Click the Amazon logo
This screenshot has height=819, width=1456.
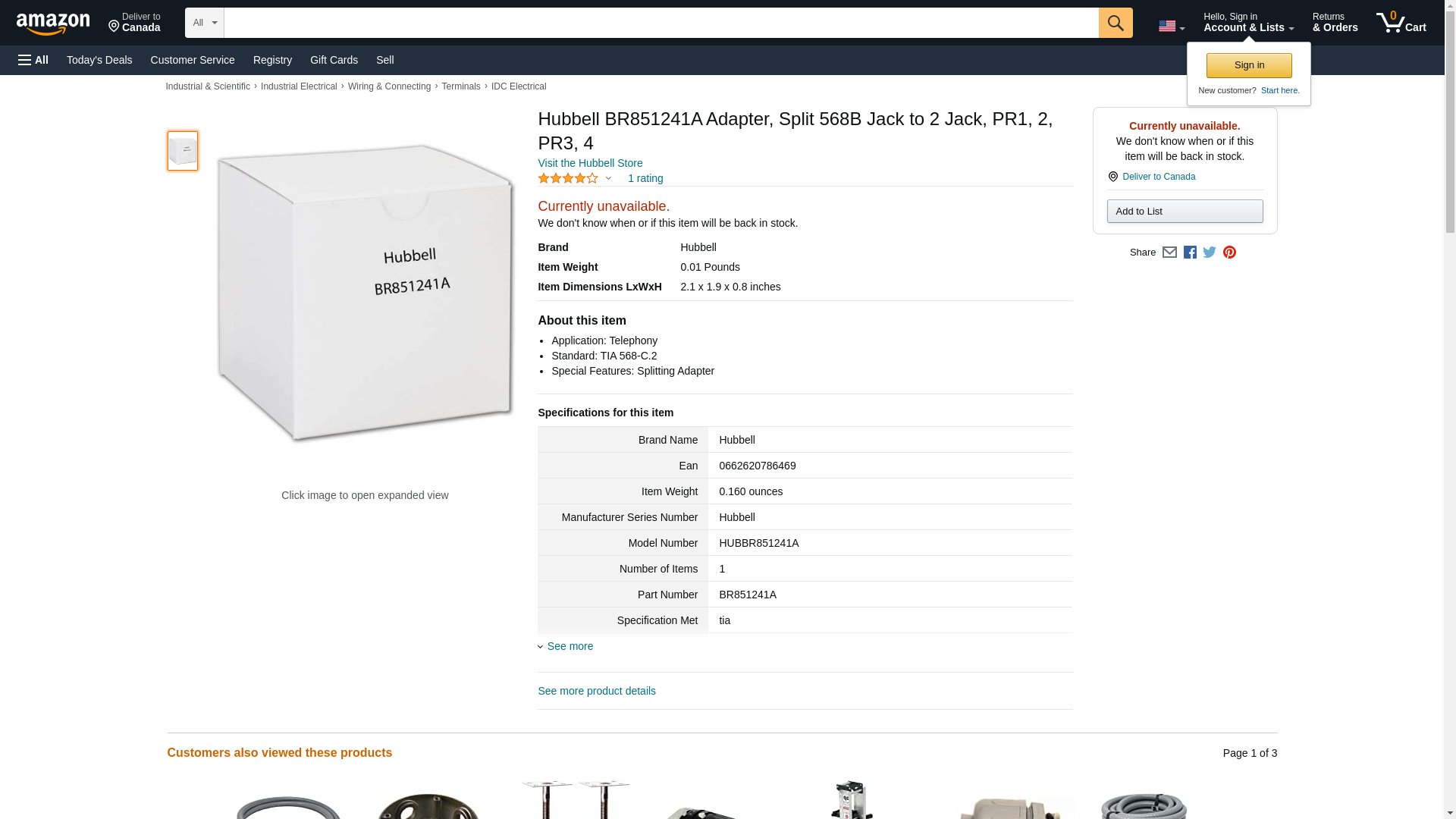pos(53,24)
